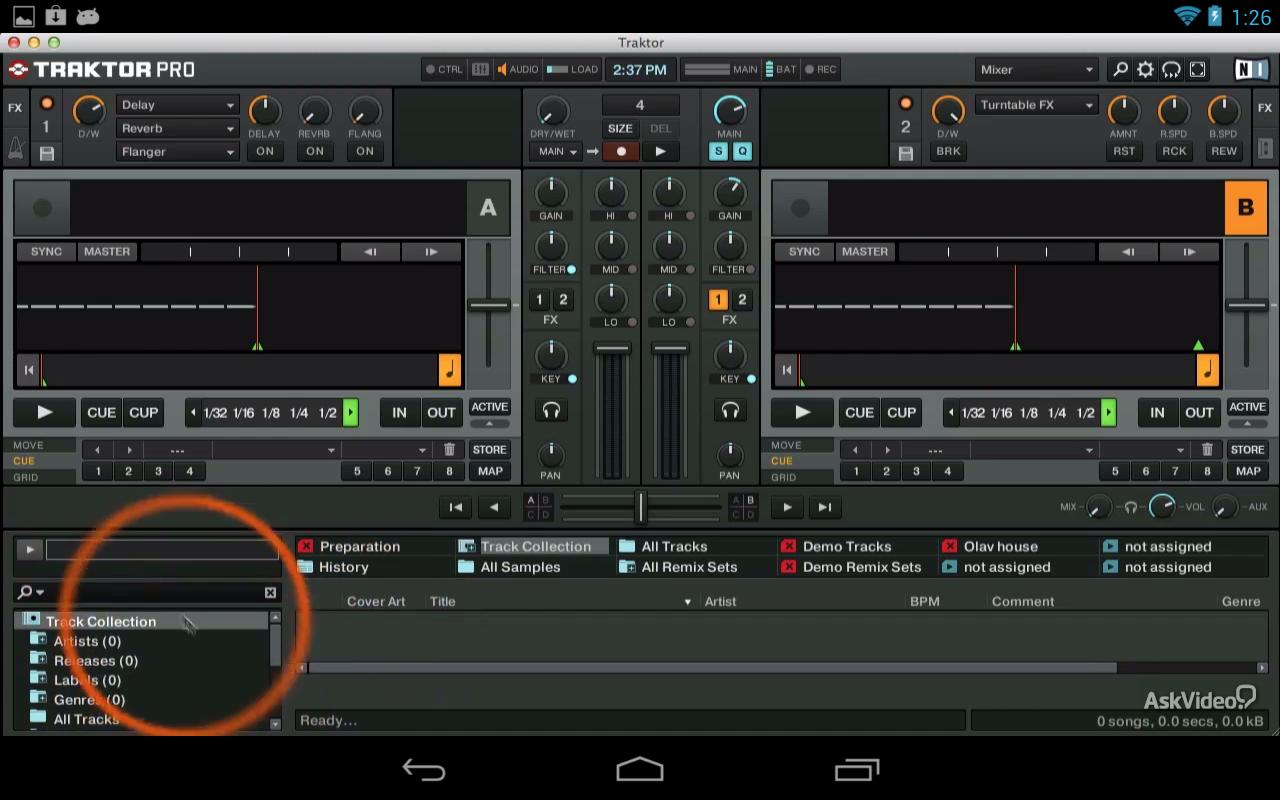Click the magnifier icon in Traktor's header
Image resolution: width=1280 pixels, height=800 pixels.
click(1120, 69)
